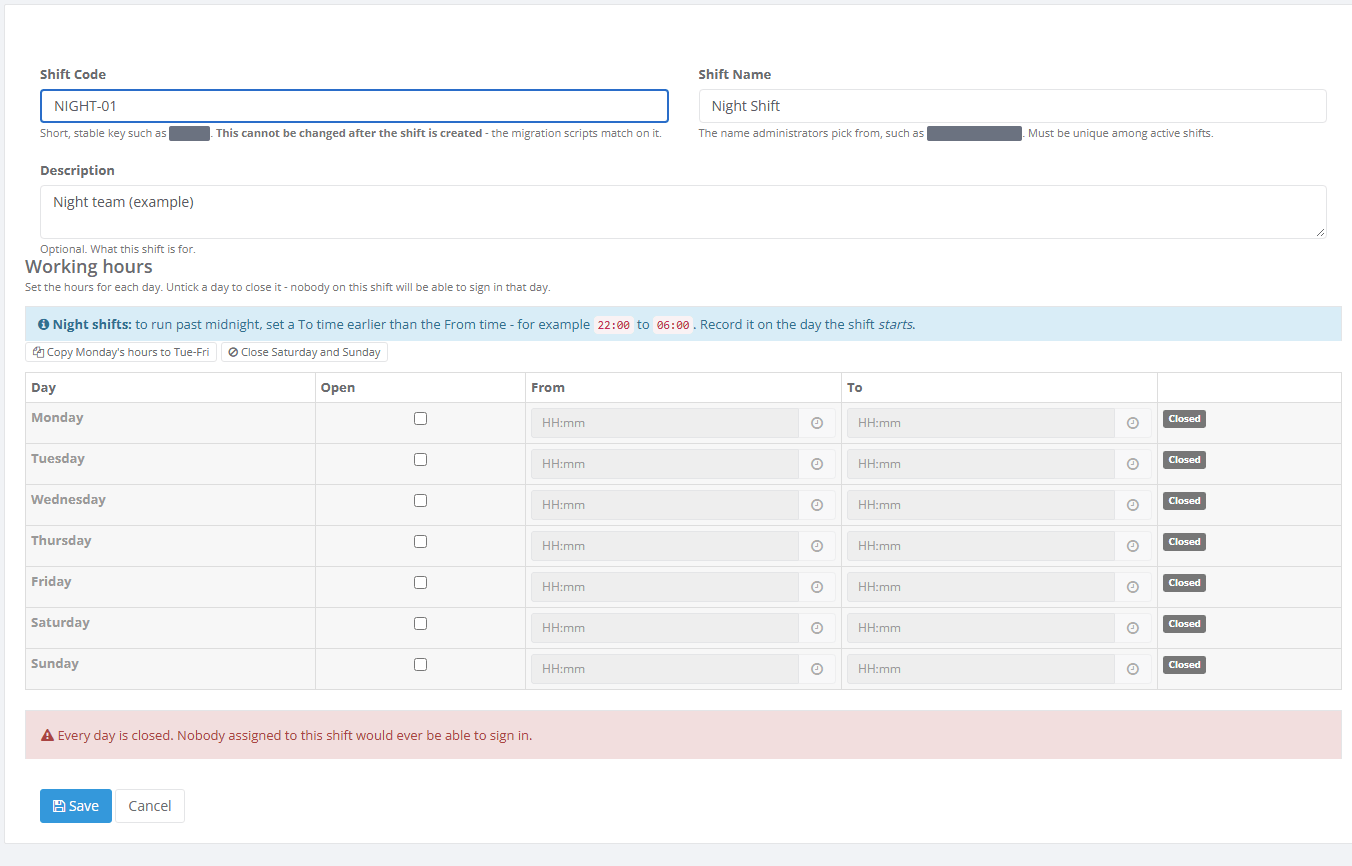Tick the Tuesday Open checkbox
The width and height of the screenshot is (1352, 866).
click(420, 459)
